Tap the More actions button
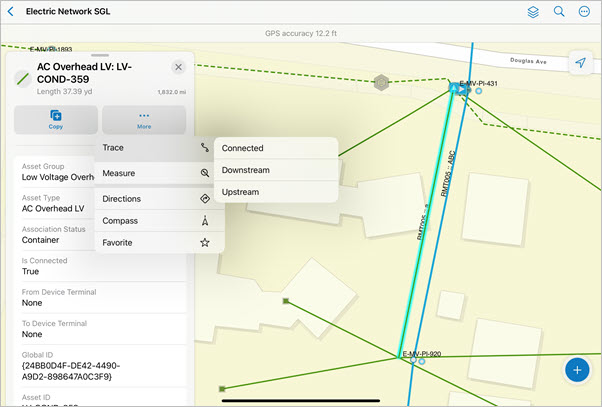 click(144, 120)
